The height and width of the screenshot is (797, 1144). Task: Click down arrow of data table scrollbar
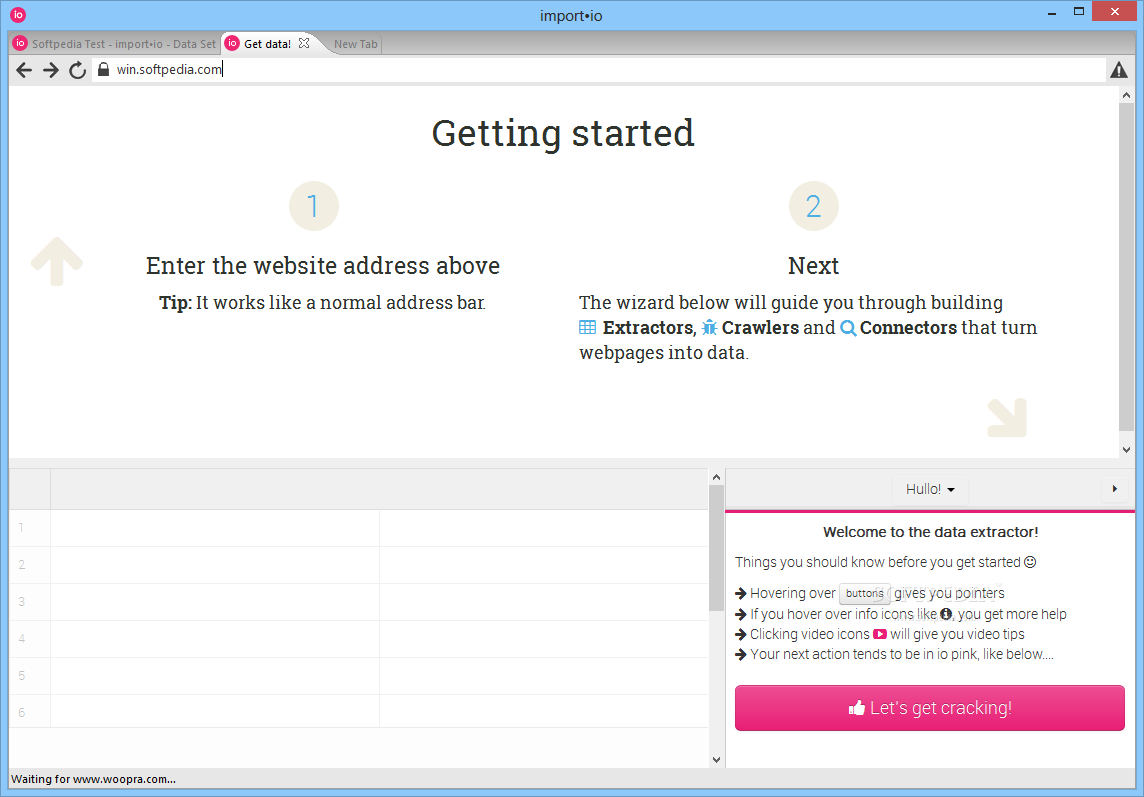(x=716, y=760)
